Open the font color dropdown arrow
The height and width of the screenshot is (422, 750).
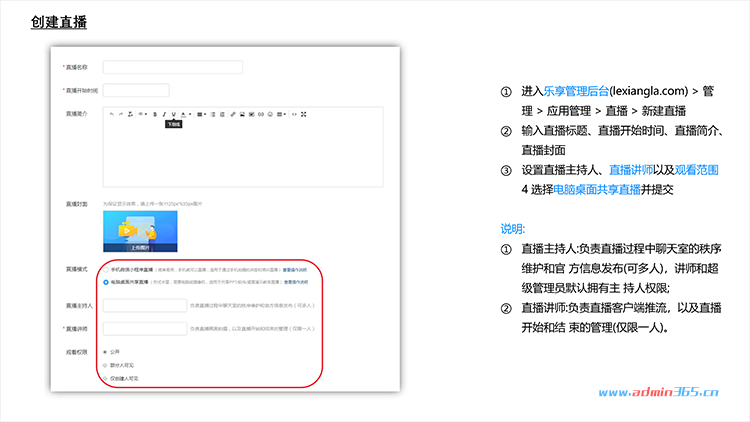tap(190, 114)
